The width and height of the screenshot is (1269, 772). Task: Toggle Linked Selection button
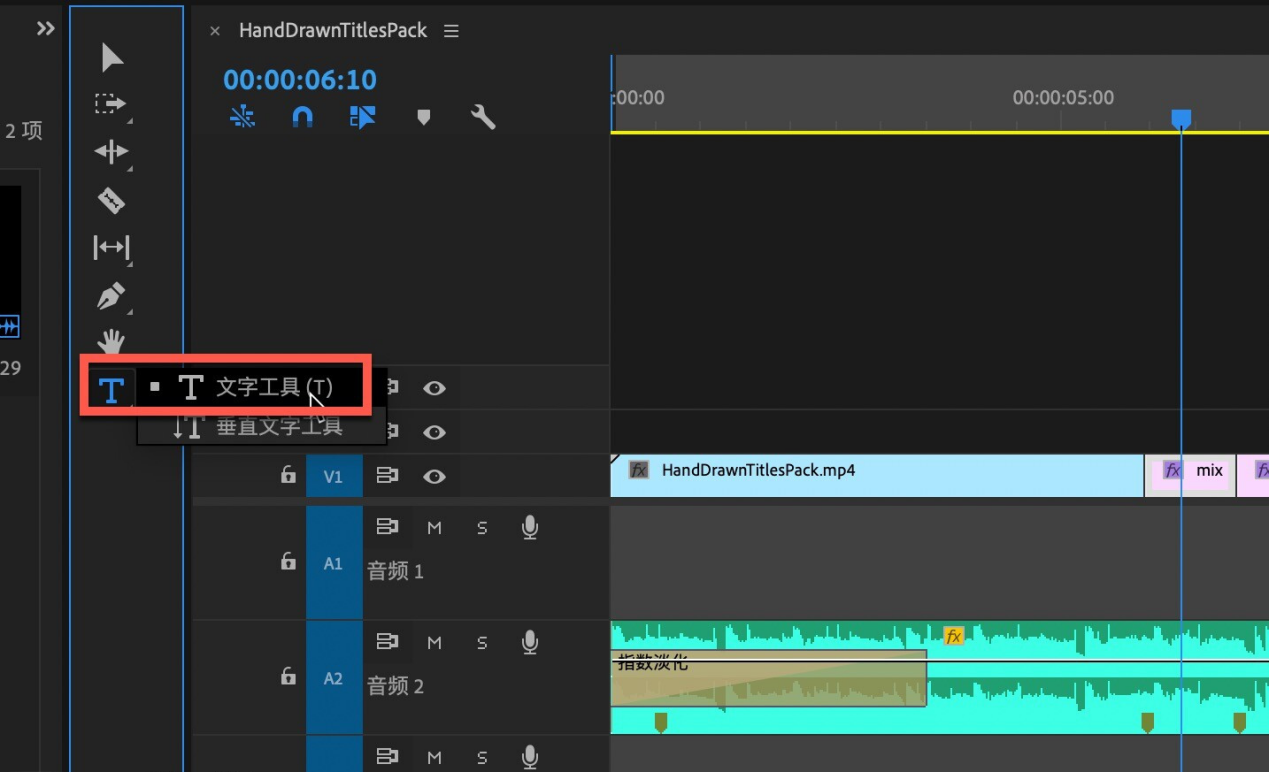[362, 118]
